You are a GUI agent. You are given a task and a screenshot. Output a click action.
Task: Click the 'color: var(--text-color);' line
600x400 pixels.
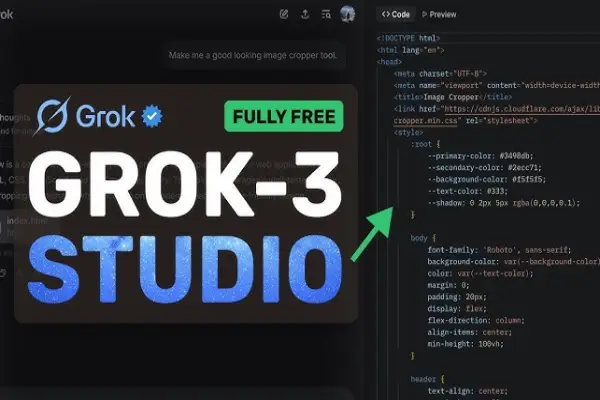(480, 274)
